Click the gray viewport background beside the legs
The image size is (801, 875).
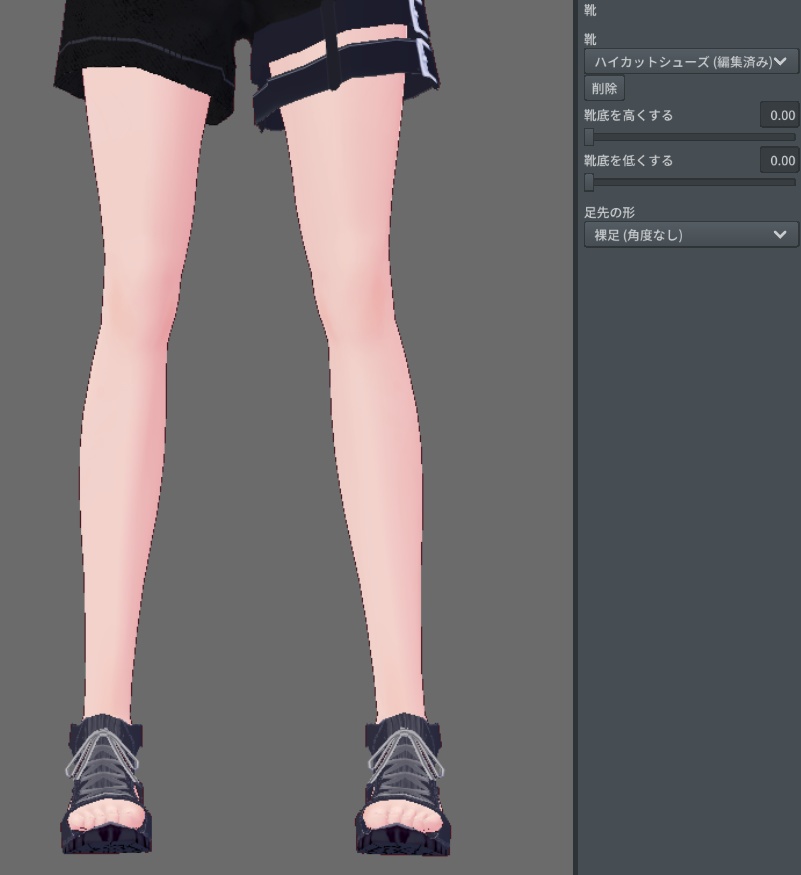[x=500, y=400]
